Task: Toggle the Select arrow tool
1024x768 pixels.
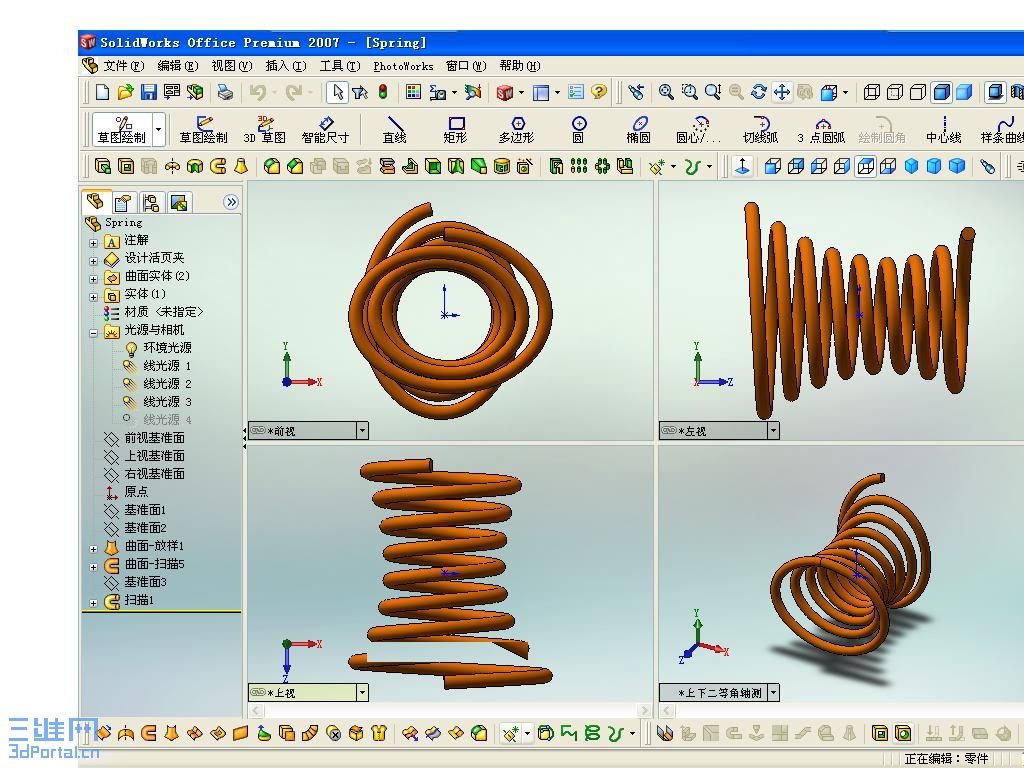Action: point(337,92)
